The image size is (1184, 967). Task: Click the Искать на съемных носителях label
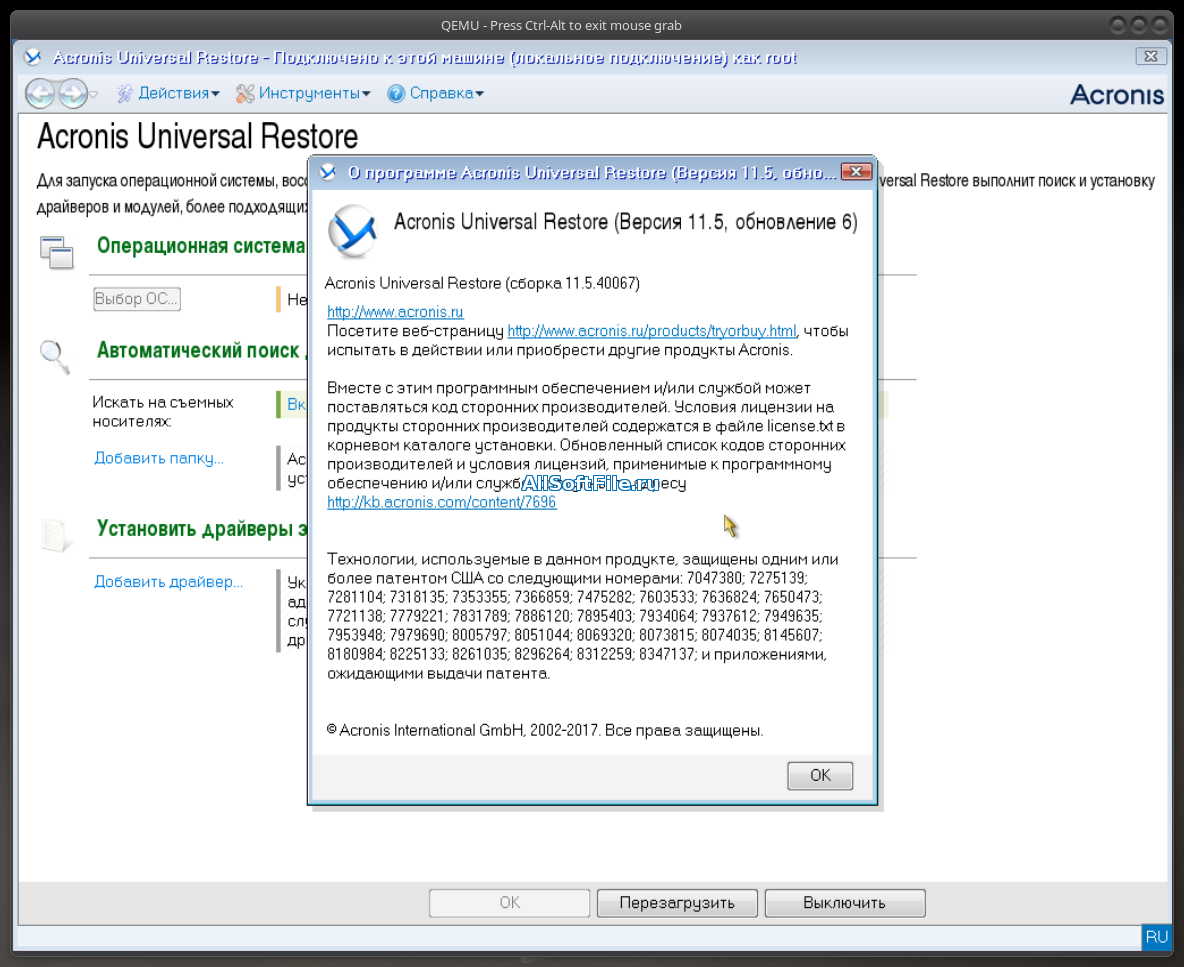click(x=163, y=411)
